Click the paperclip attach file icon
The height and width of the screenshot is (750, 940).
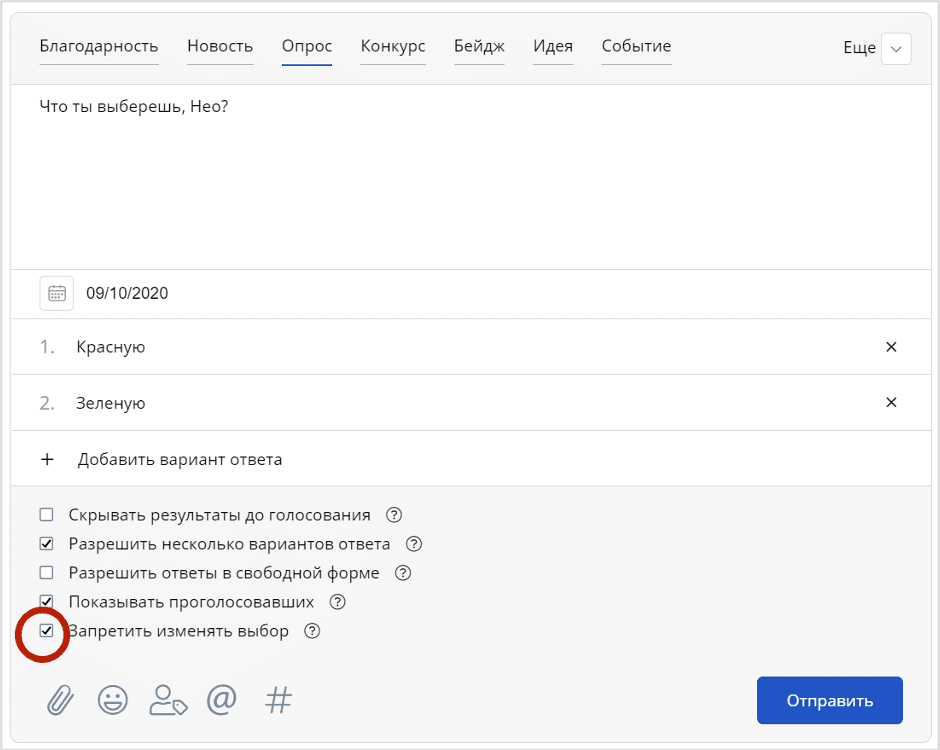pos(60,700)
